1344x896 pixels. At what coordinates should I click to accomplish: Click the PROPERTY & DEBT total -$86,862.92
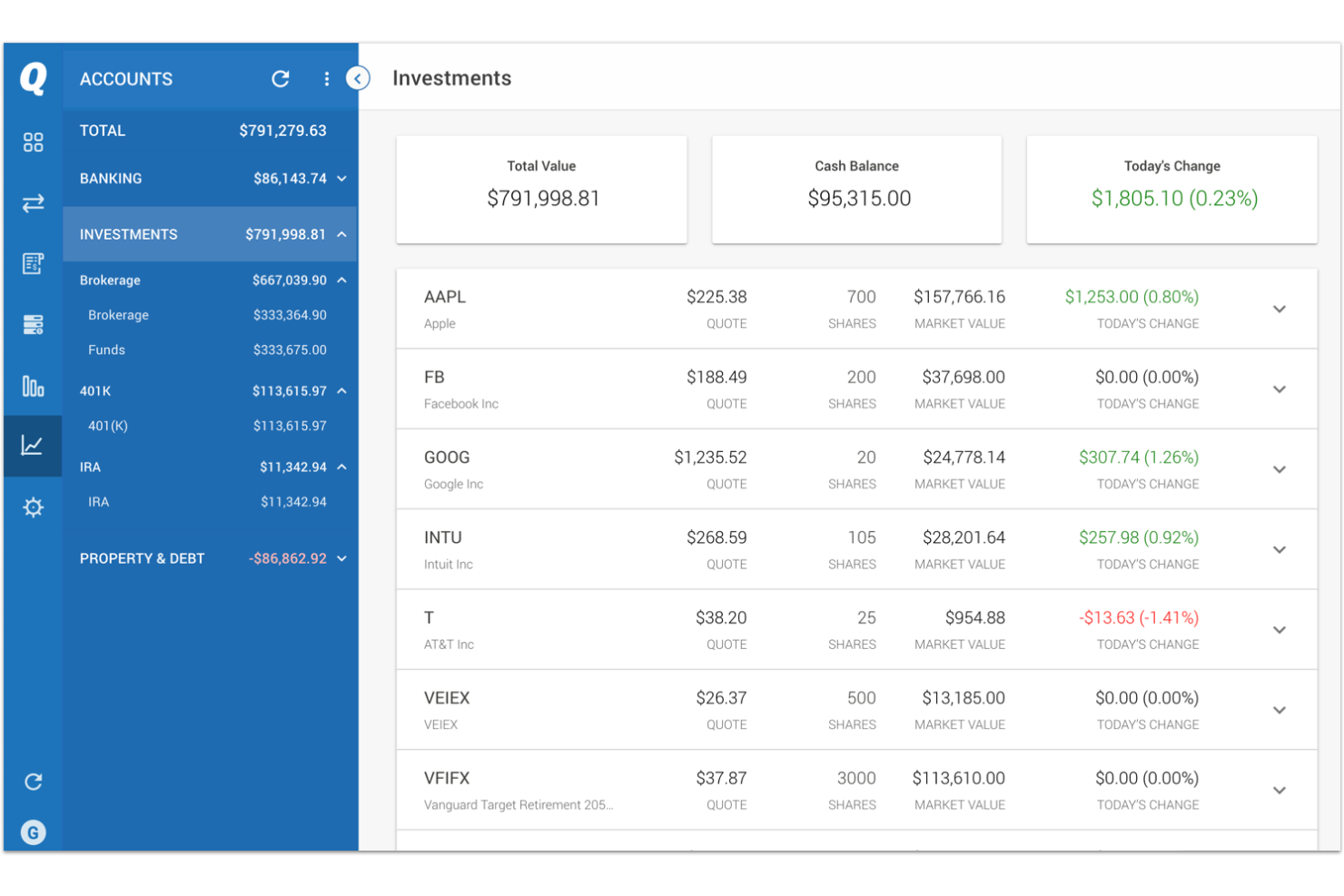(288, 558)
